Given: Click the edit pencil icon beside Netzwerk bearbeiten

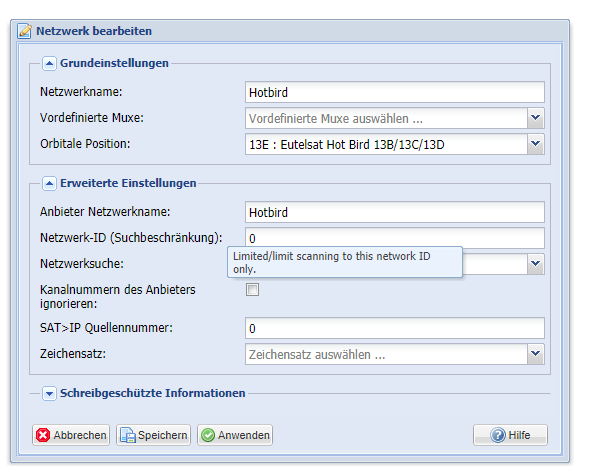Looking at the screenshot, I should click(x=24, y=31).
